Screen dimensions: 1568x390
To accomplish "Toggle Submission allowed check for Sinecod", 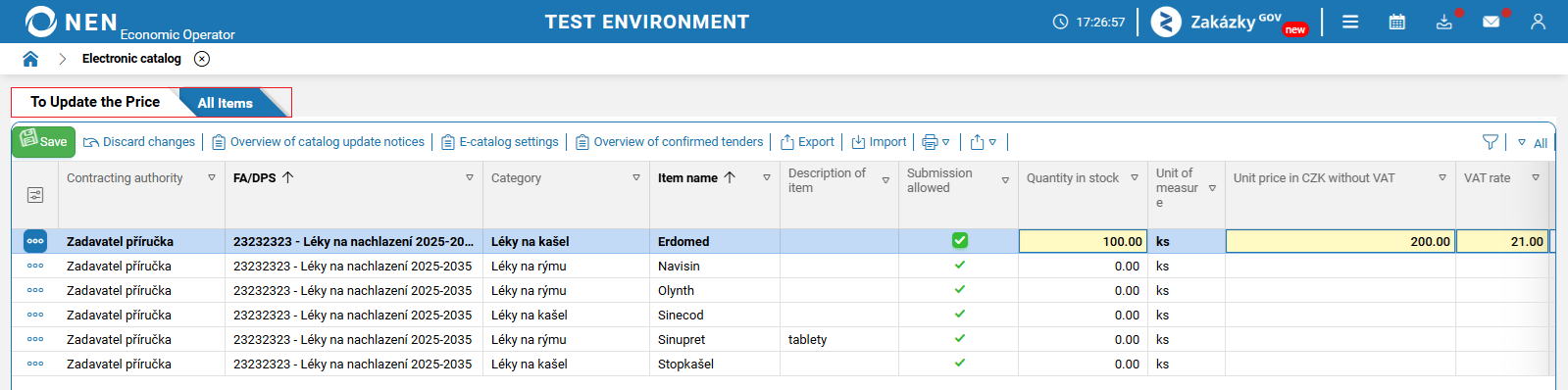I will click(960, 314).
